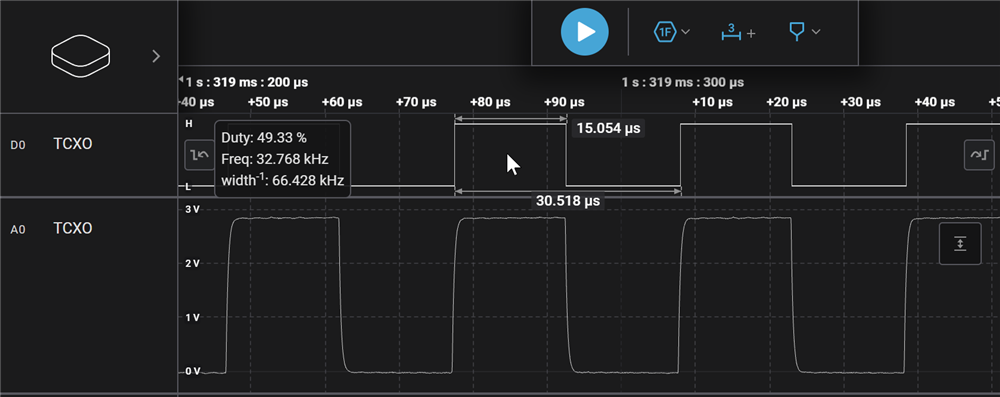Click the marker flag icon

pyautogui.click(x=797, y=32)
